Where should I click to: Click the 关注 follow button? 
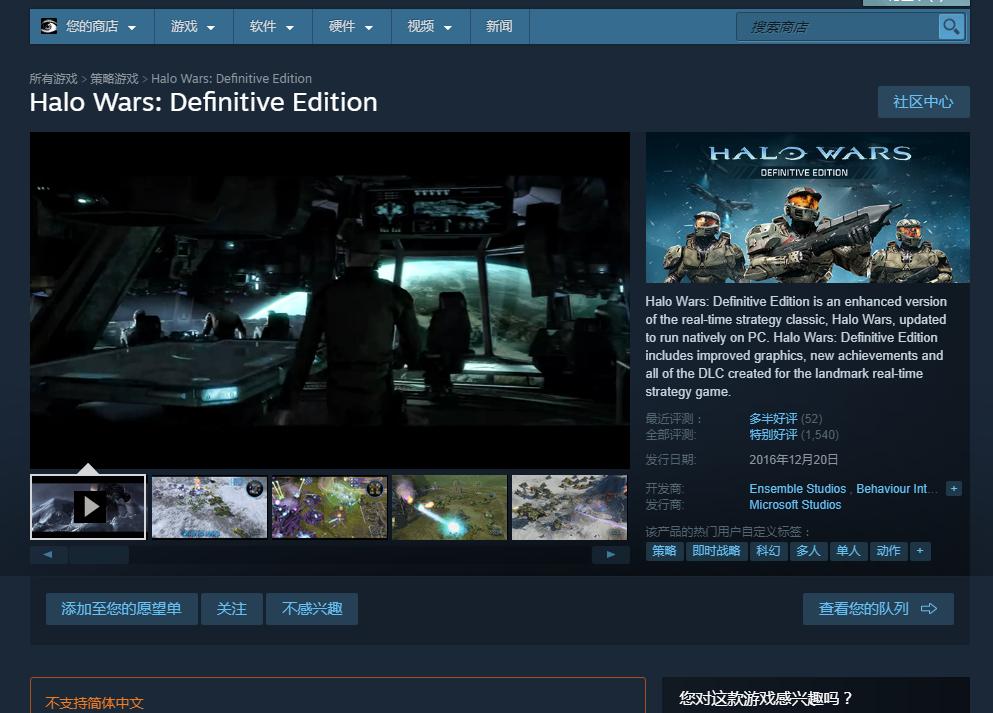[232, 609]
